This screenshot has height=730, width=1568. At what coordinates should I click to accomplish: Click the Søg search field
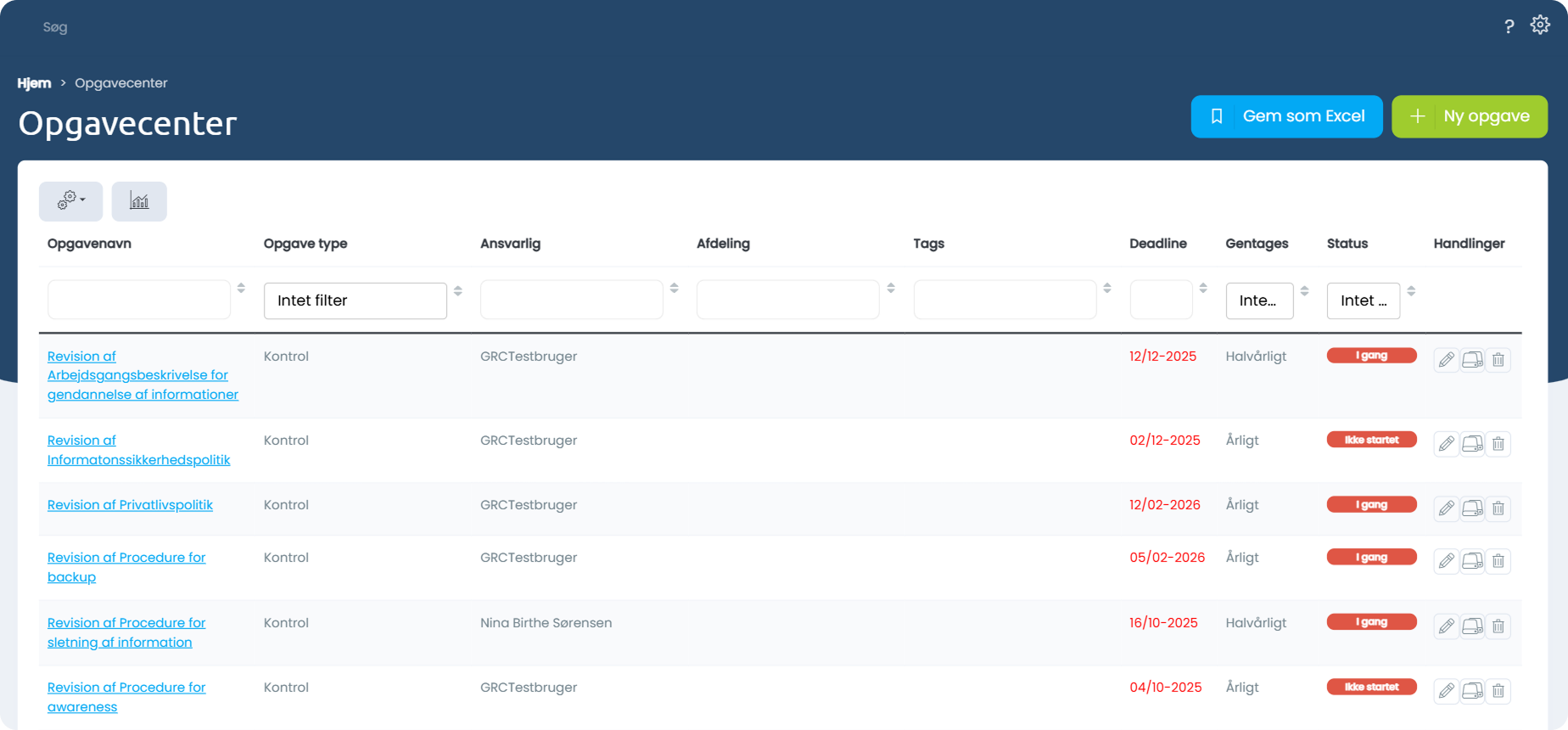click(55, 27)
